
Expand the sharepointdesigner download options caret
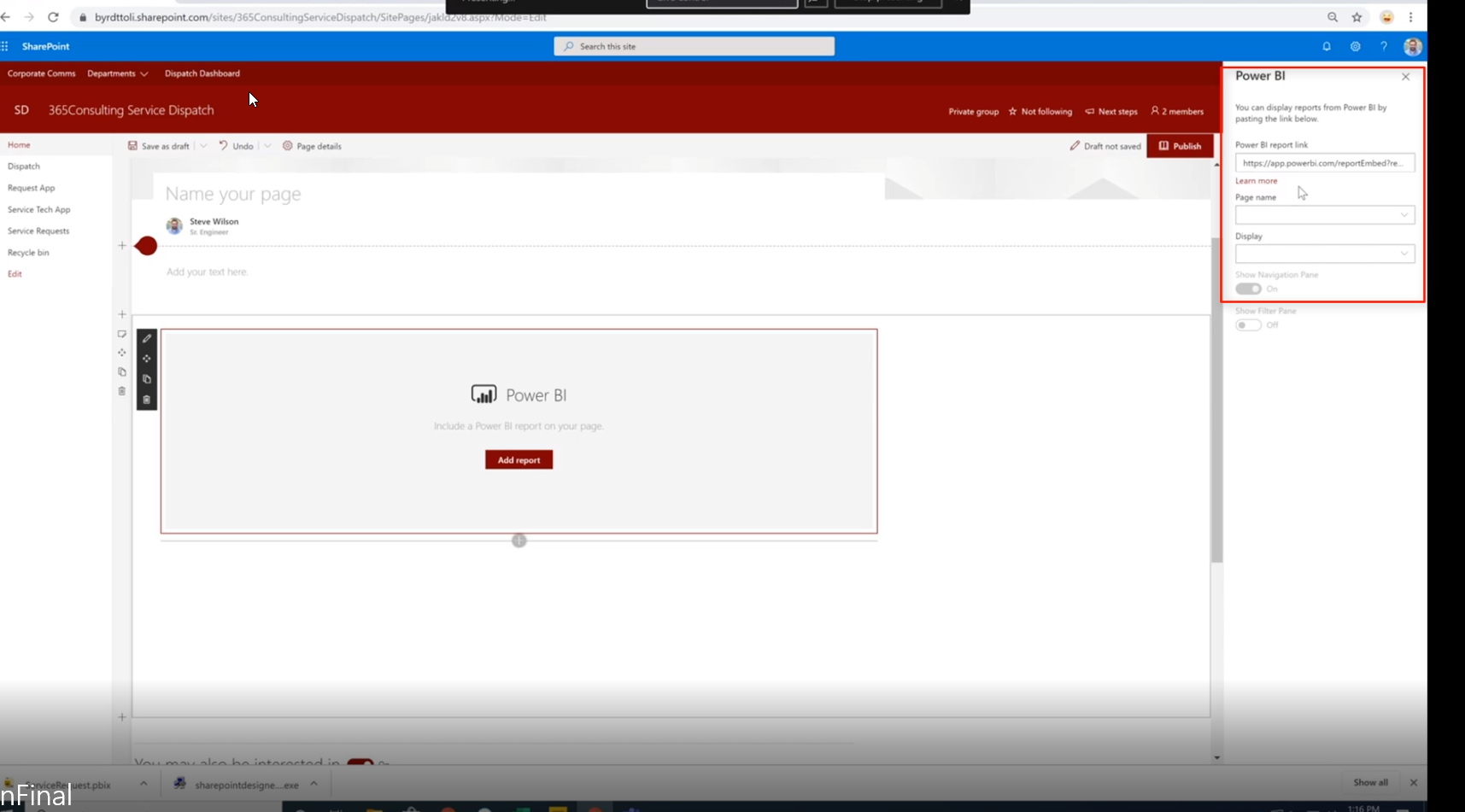[314, 784]
